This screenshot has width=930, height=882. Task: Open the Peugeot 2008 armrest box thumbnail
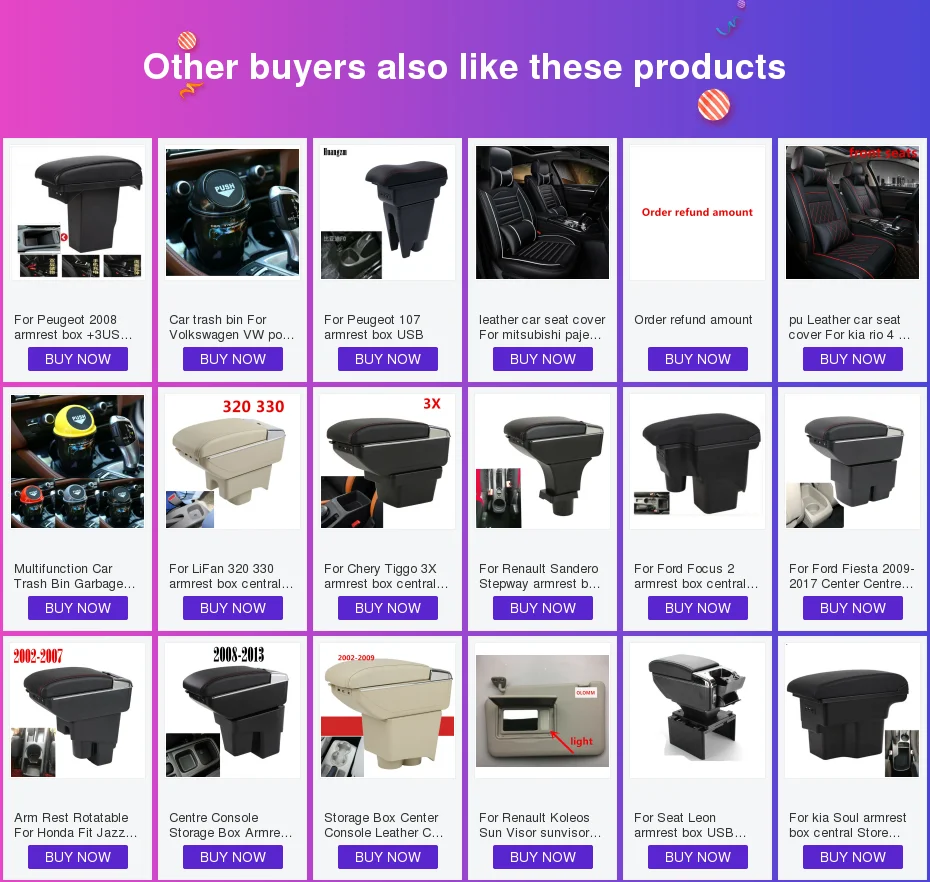tap(78, 212)
